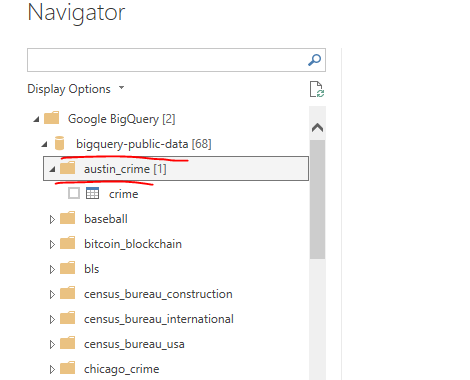This screenshot has height=380, width=470.
Task: Select the census_bureau_international dataset
Action: tap(159, 319)
